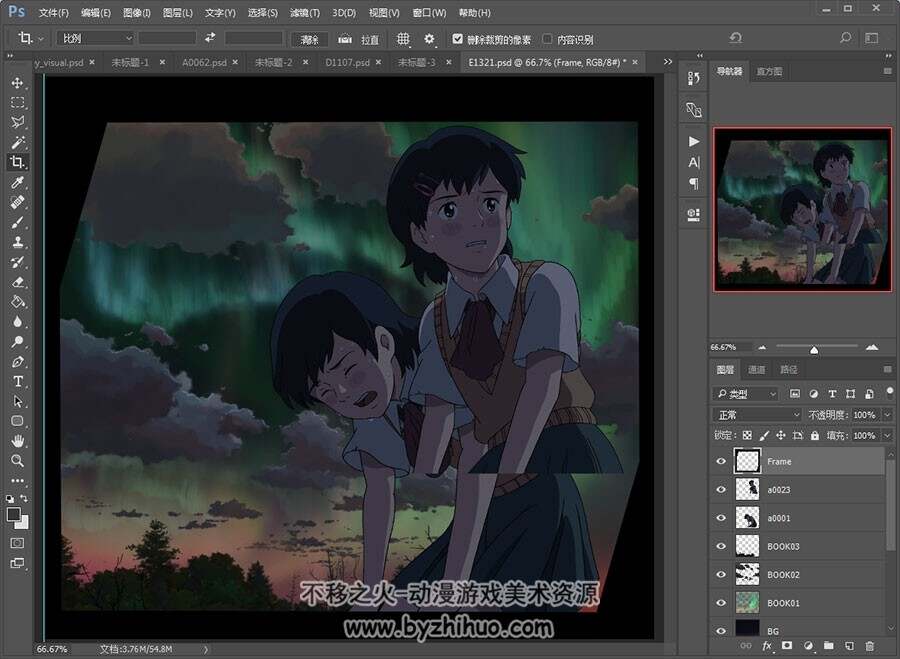Viewport: 900px width, 659px height.
Task: Open the Edit Toolbar three-dots icon
Action: tap(17, 480)
